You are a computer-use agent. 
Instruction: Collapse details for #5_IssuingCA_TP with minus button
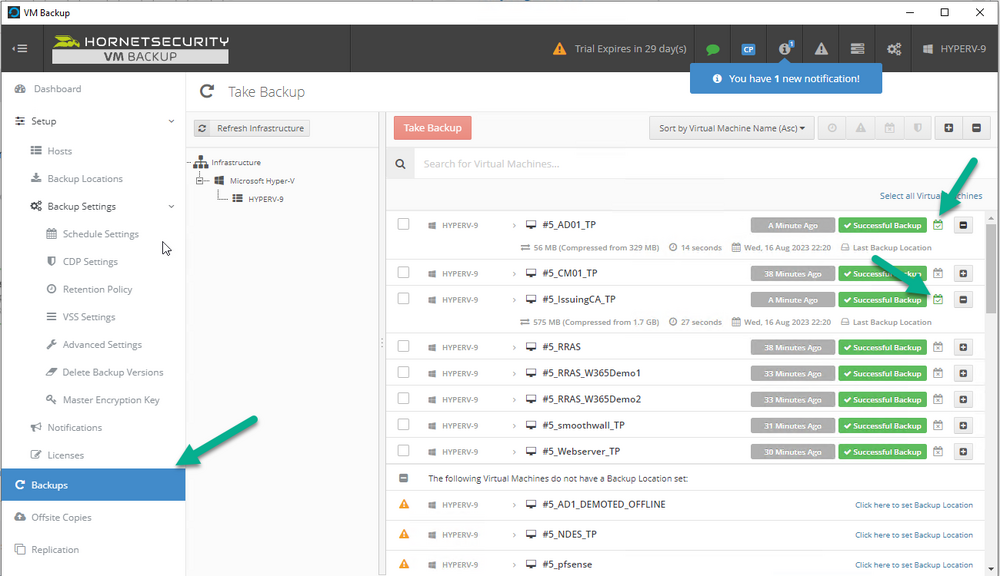(x=963, y=300)
